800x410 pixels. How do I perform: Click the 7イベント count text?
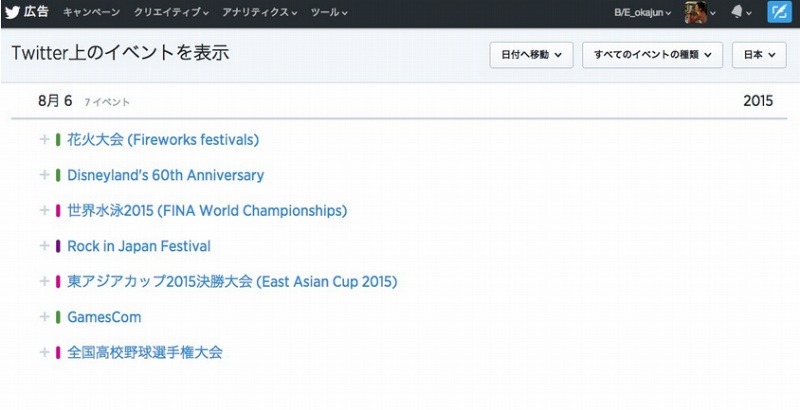(x=107, y=102)
